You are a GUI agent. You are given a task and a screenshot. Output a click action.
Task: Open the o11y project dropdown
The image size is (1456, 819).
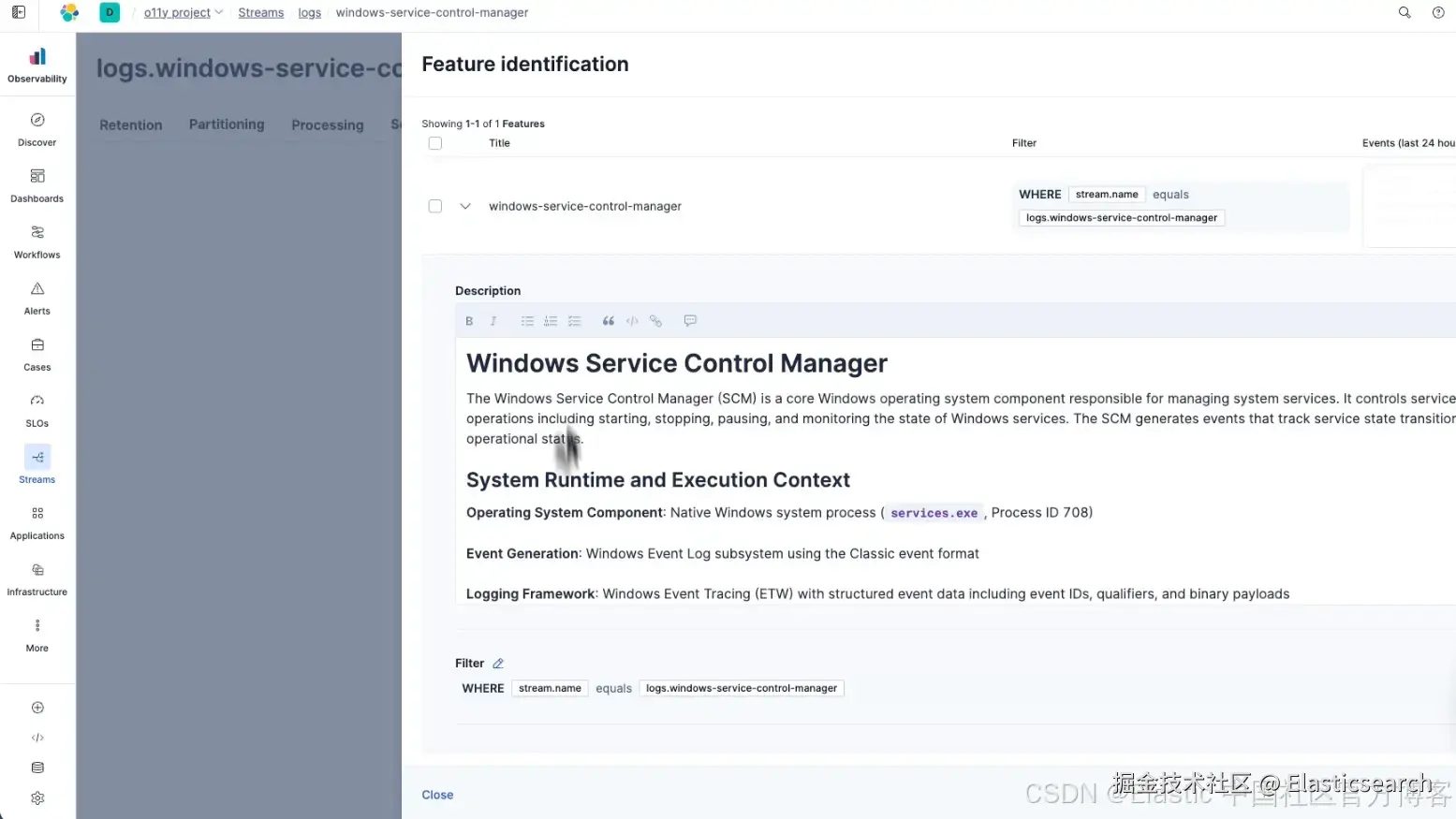pyautogui.click(x=183, y=13)
